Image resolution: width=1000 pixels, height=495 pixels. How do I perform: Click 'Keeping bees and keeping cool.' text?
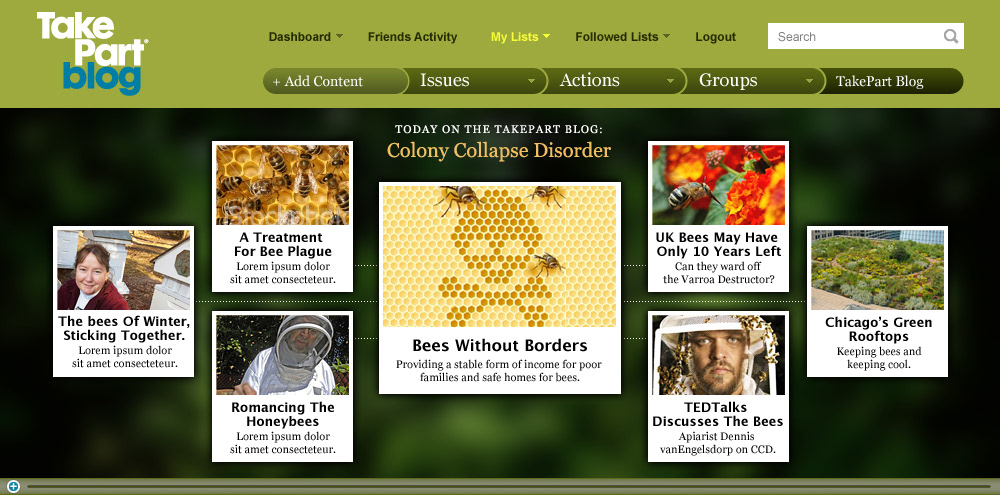(x=878, y=358)
